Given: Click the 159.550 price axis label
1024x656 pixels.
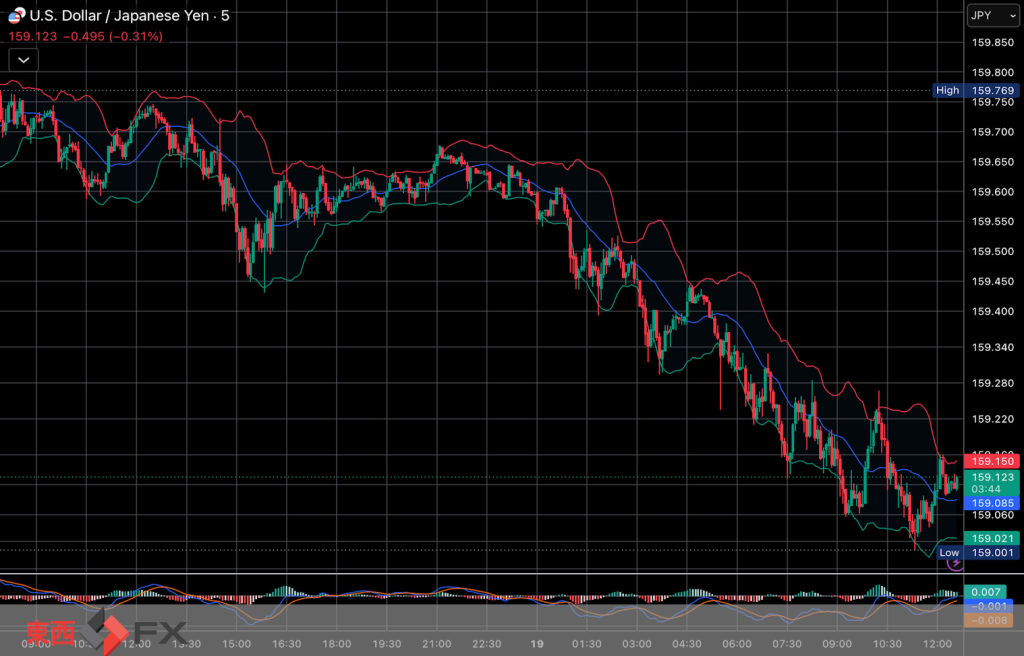Looking at the screenshot, I should (x=993, y=221).
